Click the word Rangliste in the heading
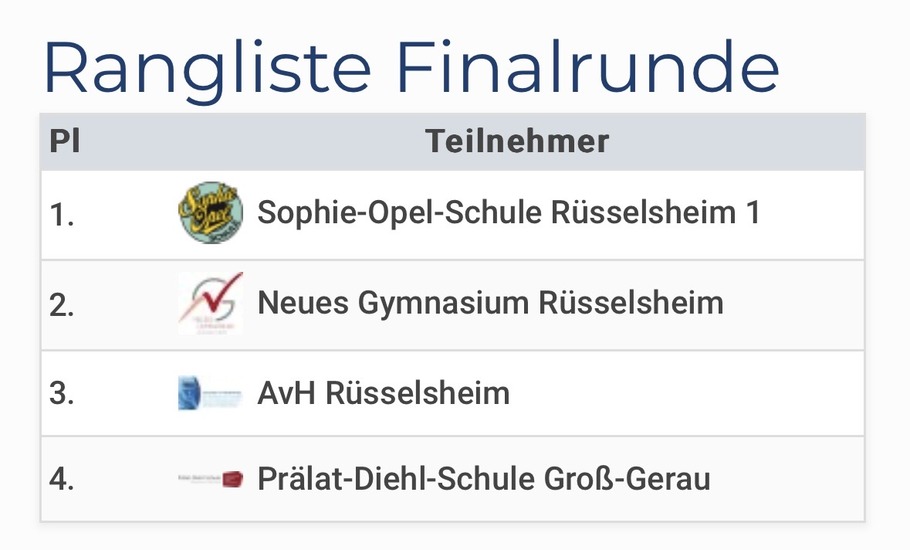The width and height of the screenshot is (910, 550). (207, 68)
